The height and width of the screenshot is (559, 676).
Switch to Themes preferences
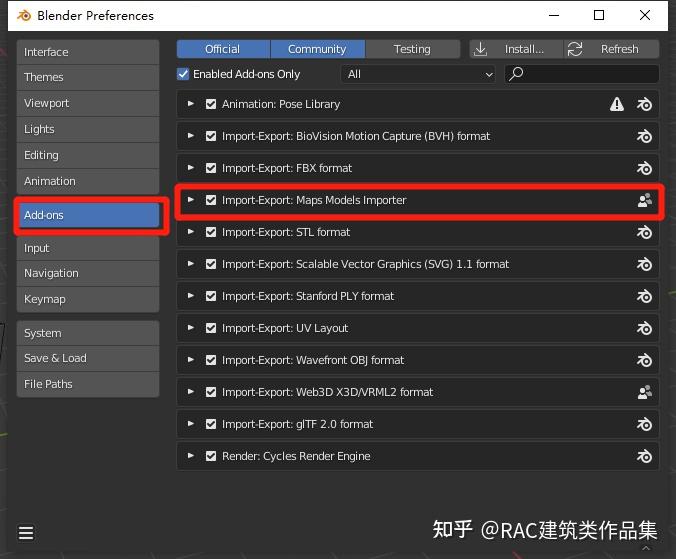pyautogui.click(x=88, y=78)
